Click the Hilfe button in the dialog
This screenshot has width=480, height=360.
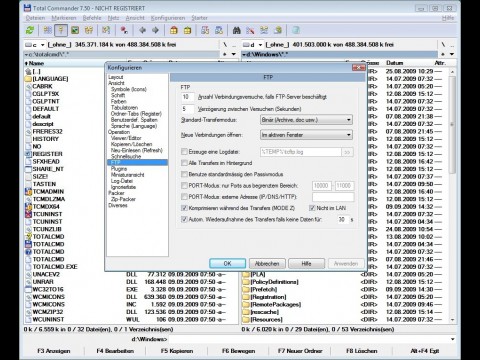pos(306,264)
